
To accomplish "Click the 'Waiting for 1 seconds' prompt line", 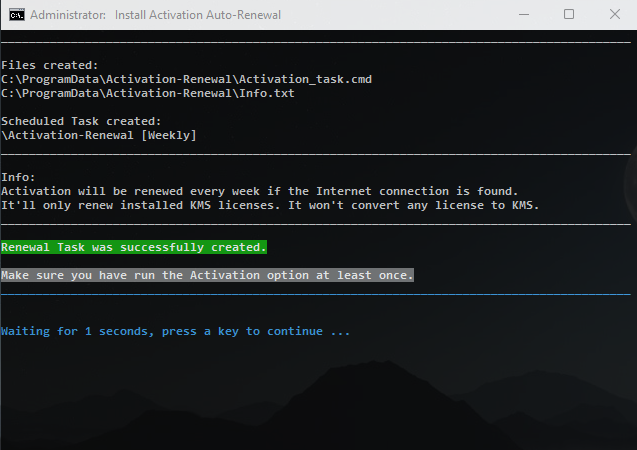I will [x=176, y=331].
